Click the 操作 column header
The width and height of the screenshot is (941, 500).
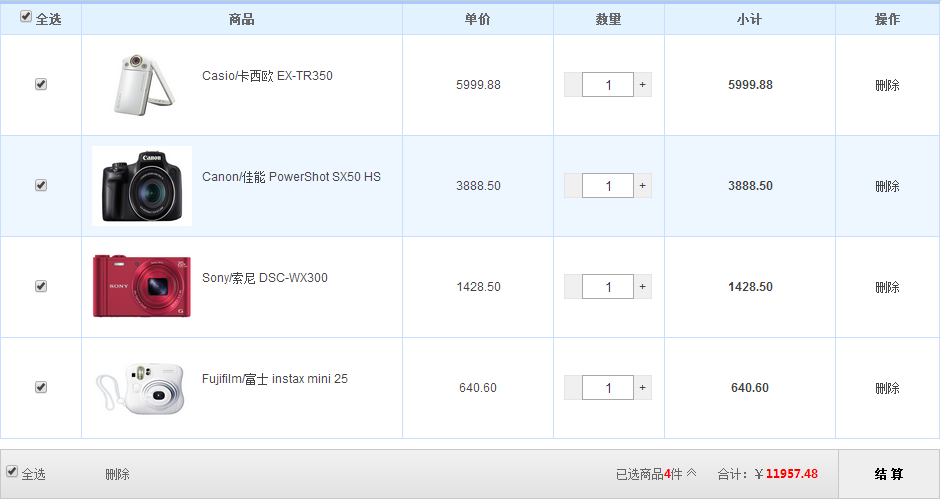(888, 19)
